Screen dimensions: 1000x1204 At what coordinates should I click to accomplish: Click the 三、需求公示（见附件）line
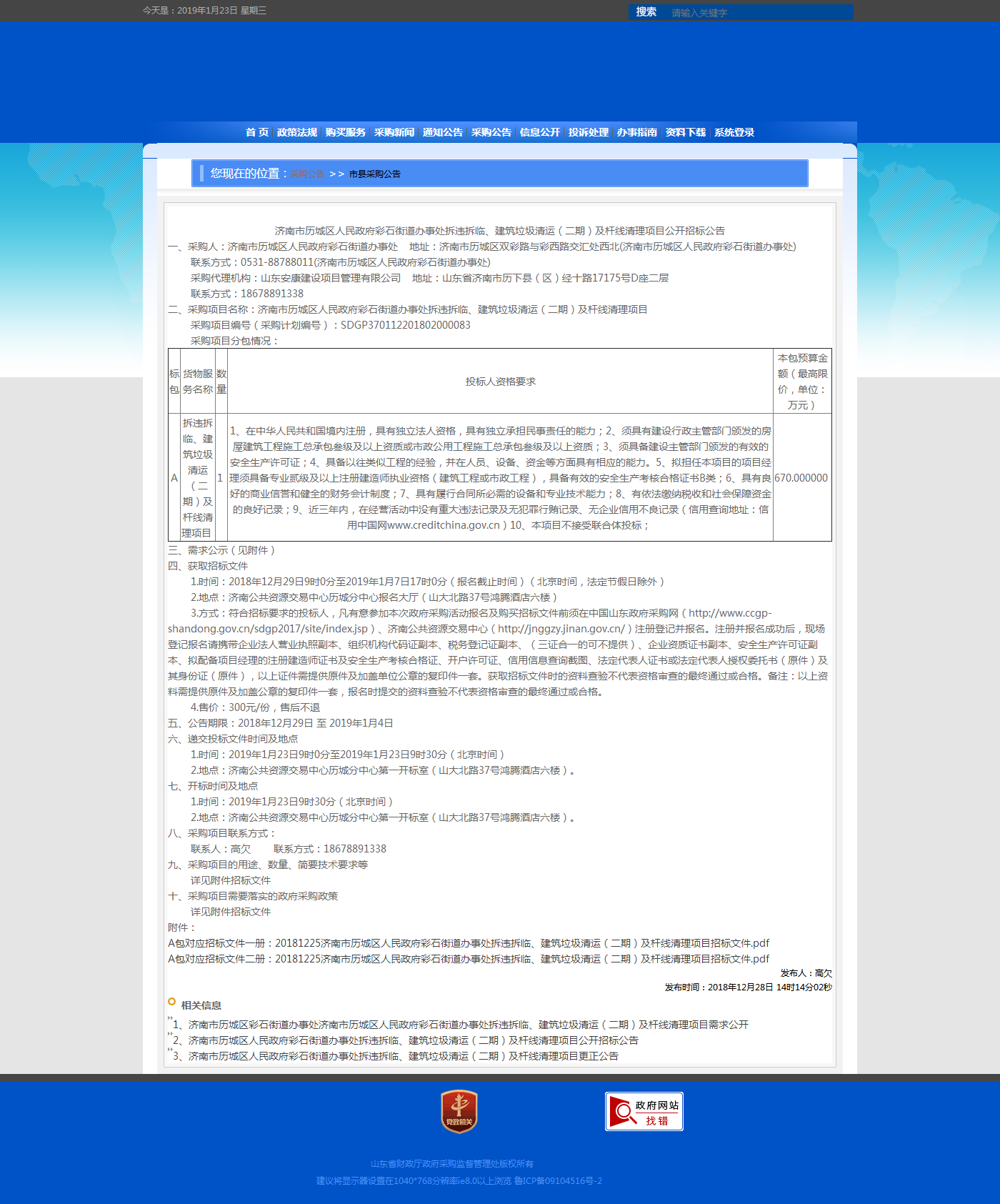(221, 550)
